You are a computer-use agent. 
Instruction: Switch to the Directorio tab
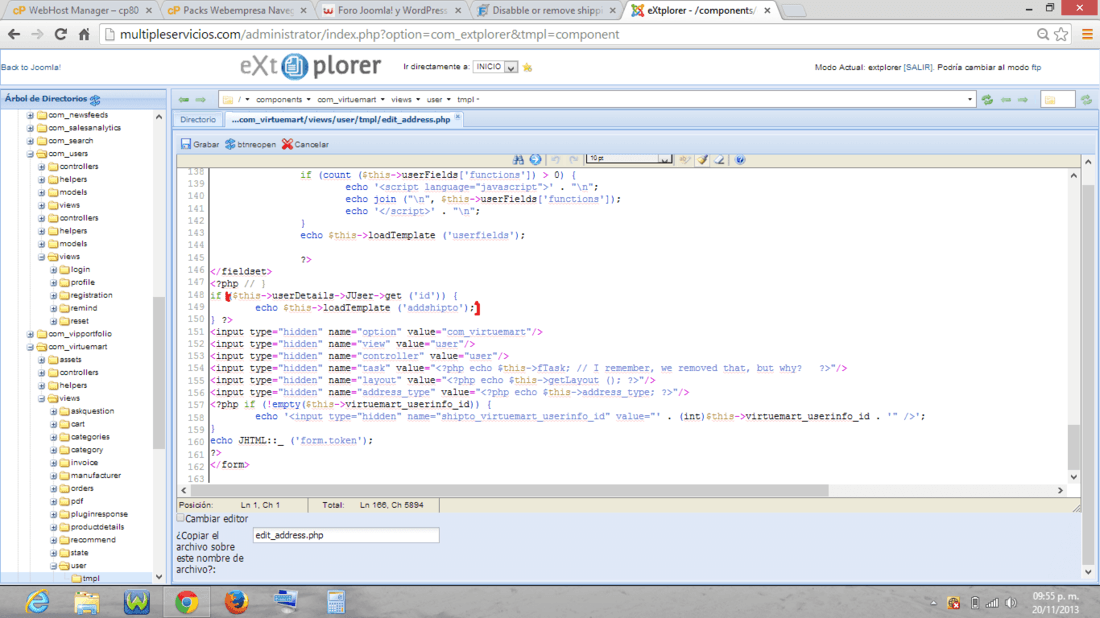tap(198, 120)
